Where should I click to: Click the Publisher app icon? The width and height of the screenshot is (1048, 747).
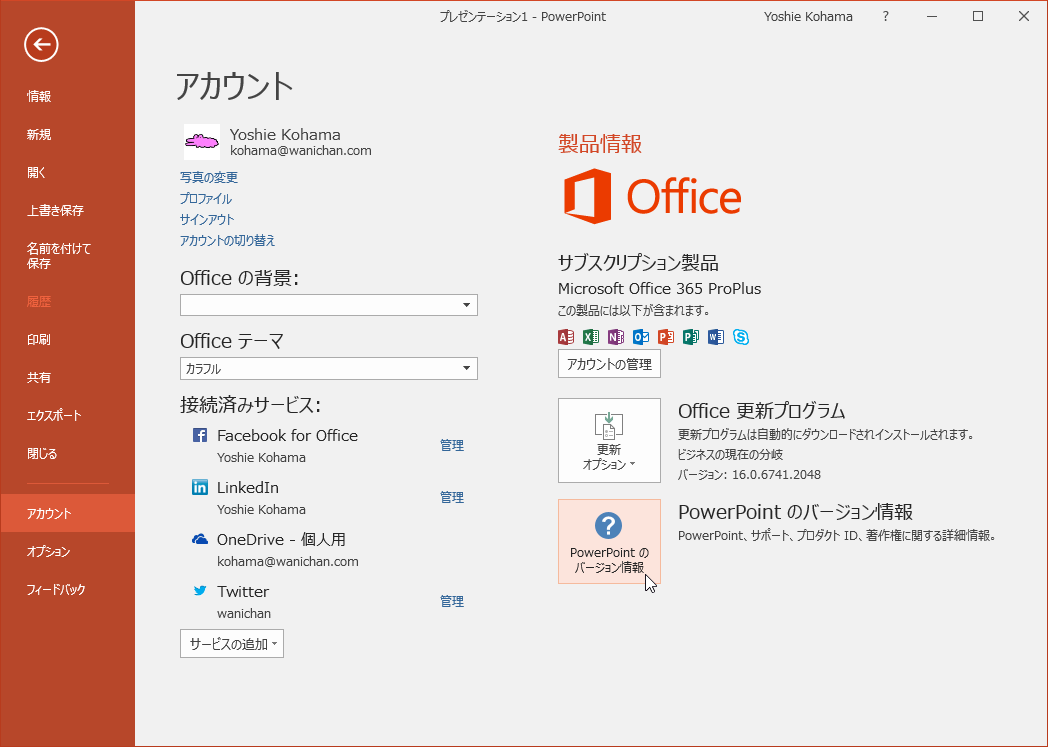pos(691,337)
